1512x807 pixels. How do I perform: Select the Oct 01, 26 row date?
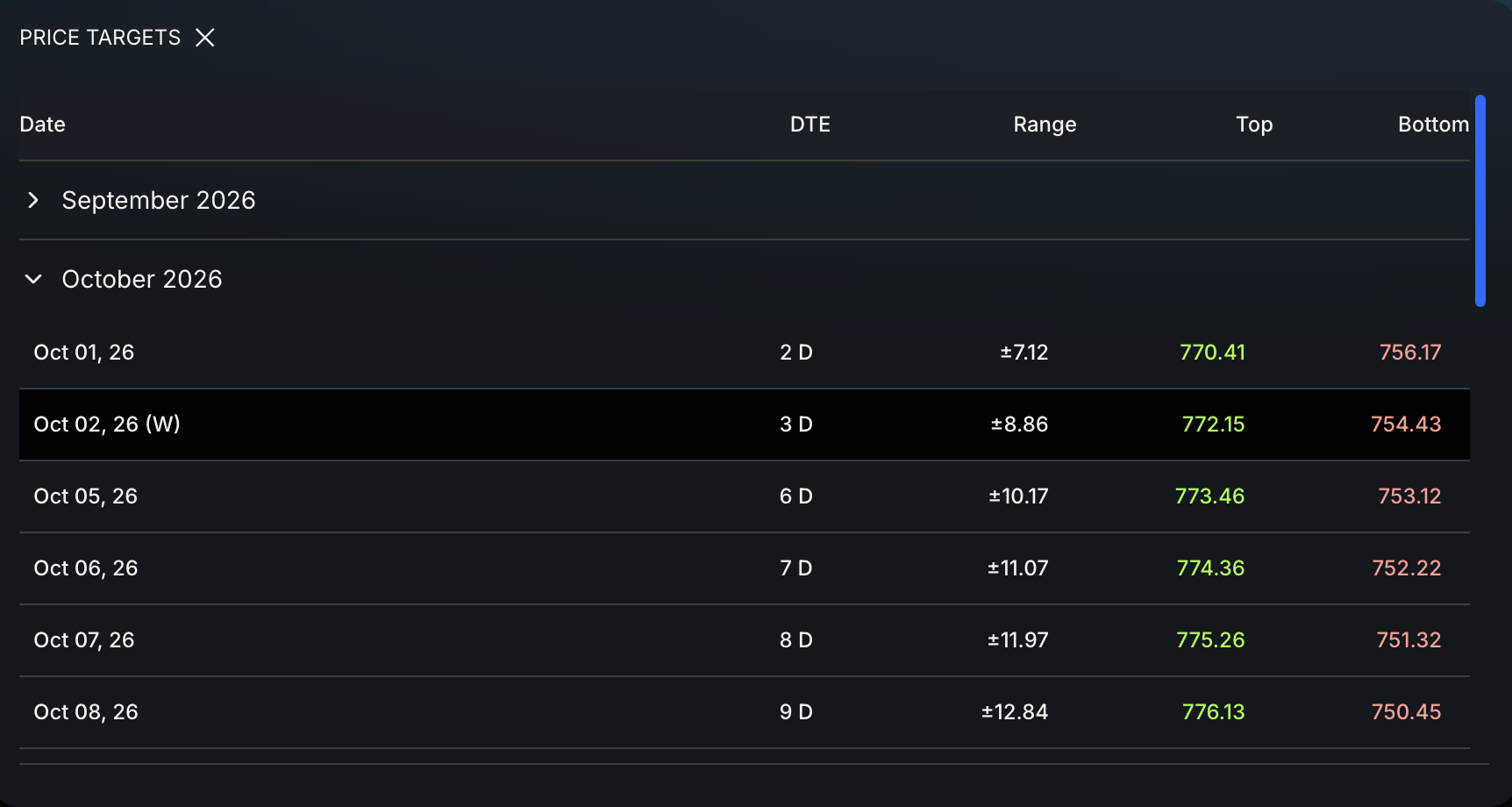pos(83,353)
